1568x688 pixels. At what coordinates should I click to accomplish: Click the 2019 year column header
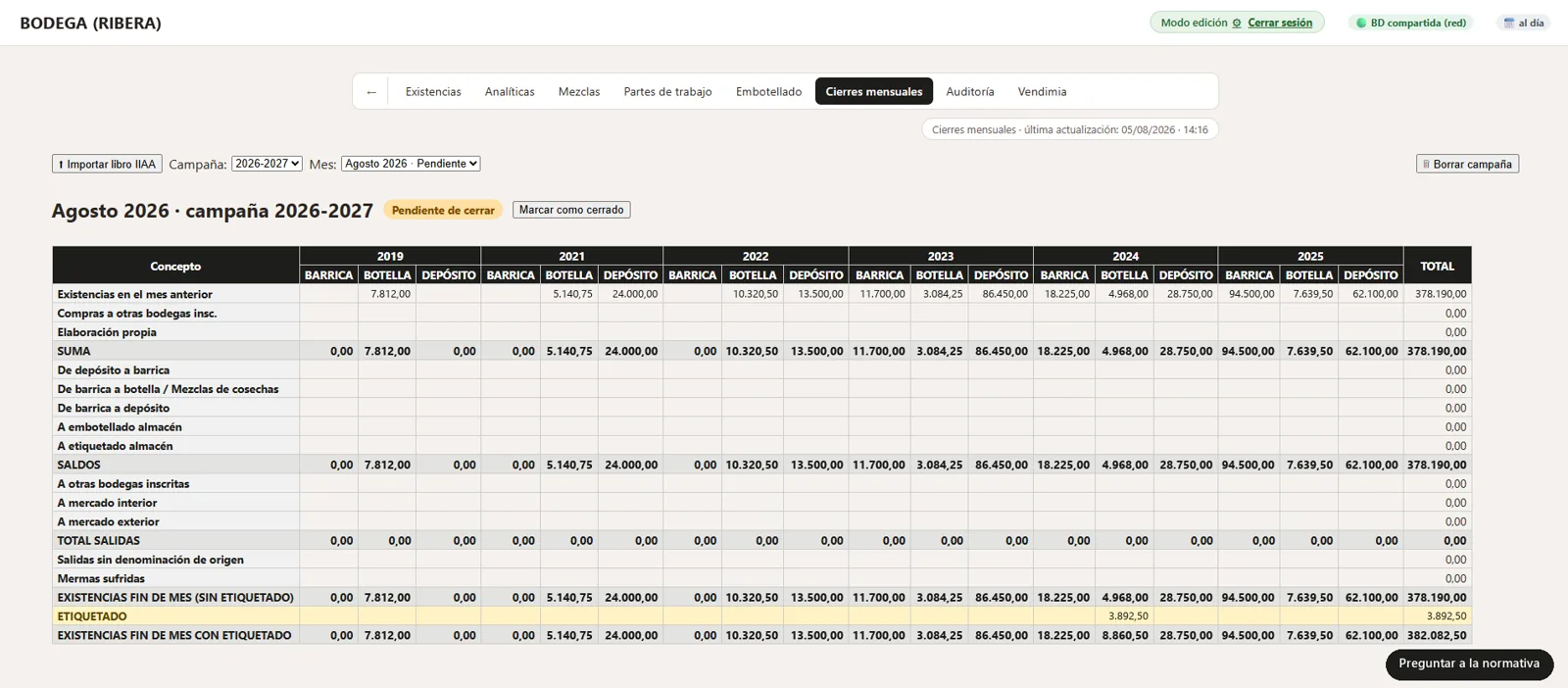pos(390,256)
